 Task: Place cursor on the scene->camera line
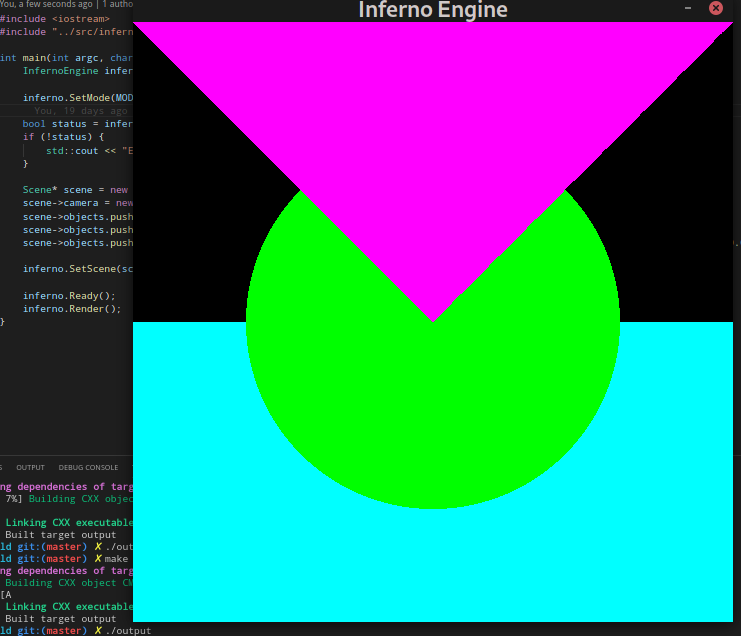click(77, 203)
